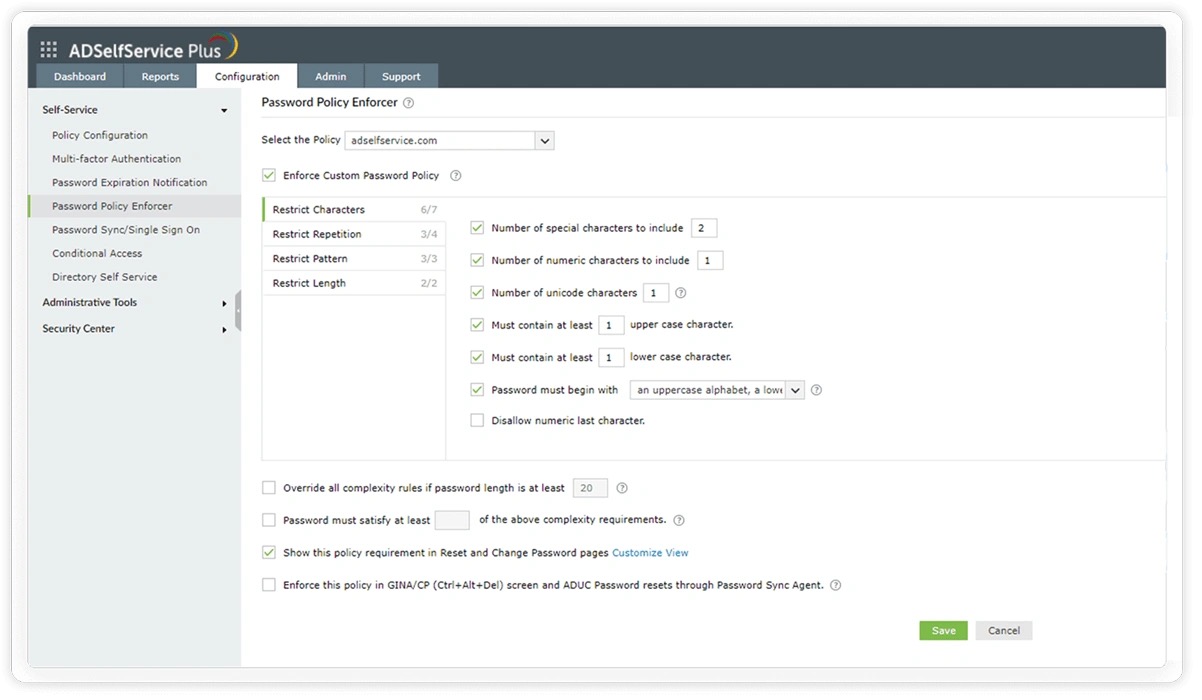Select the Configuration tab
This screenshot has height=700, width=1202.
point(247,77)
